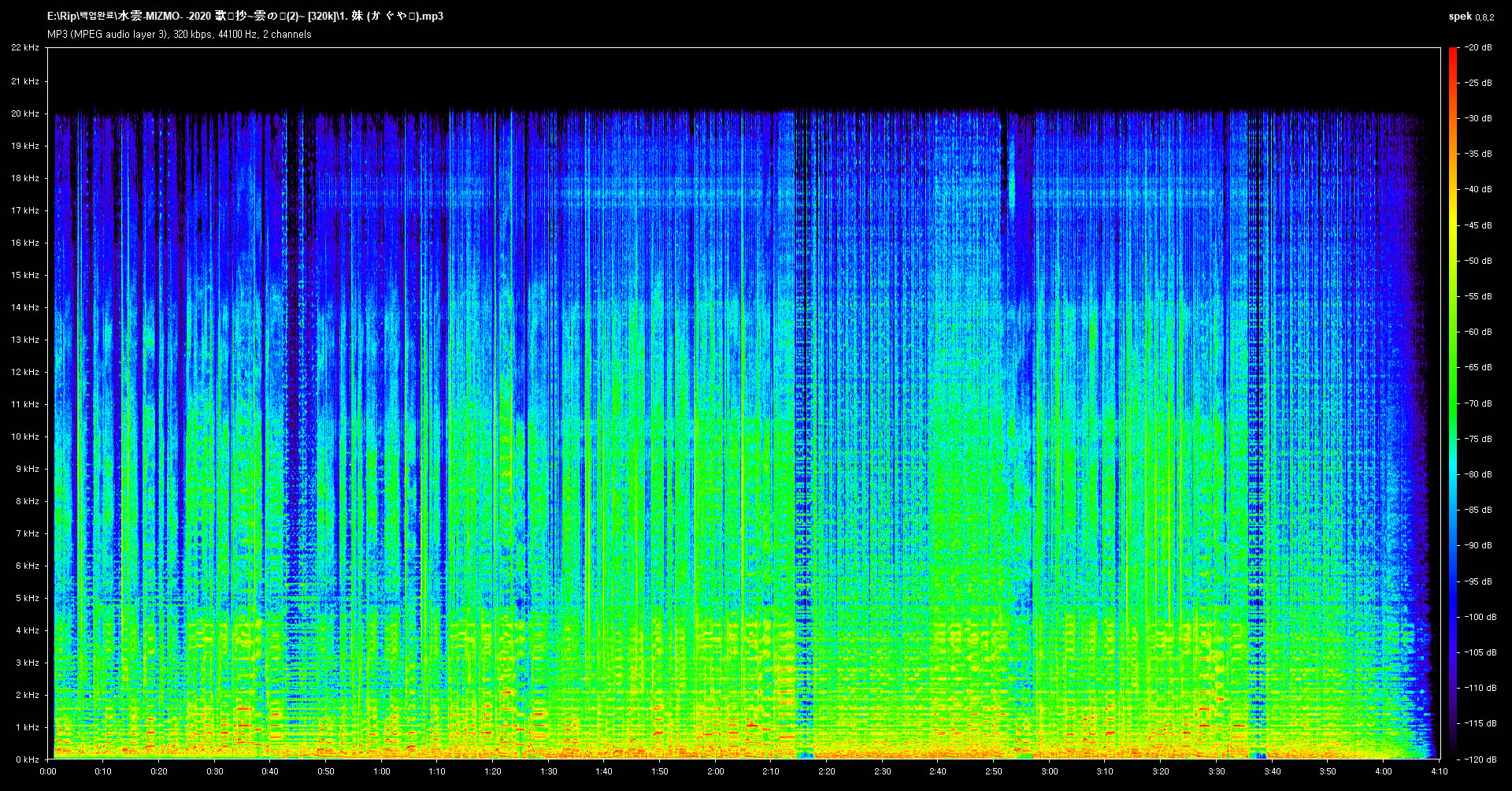This screenshot has width=1512, height=791.
Task: Click the 20 kHz frequency axis label
Action: [x=25, y=113]
